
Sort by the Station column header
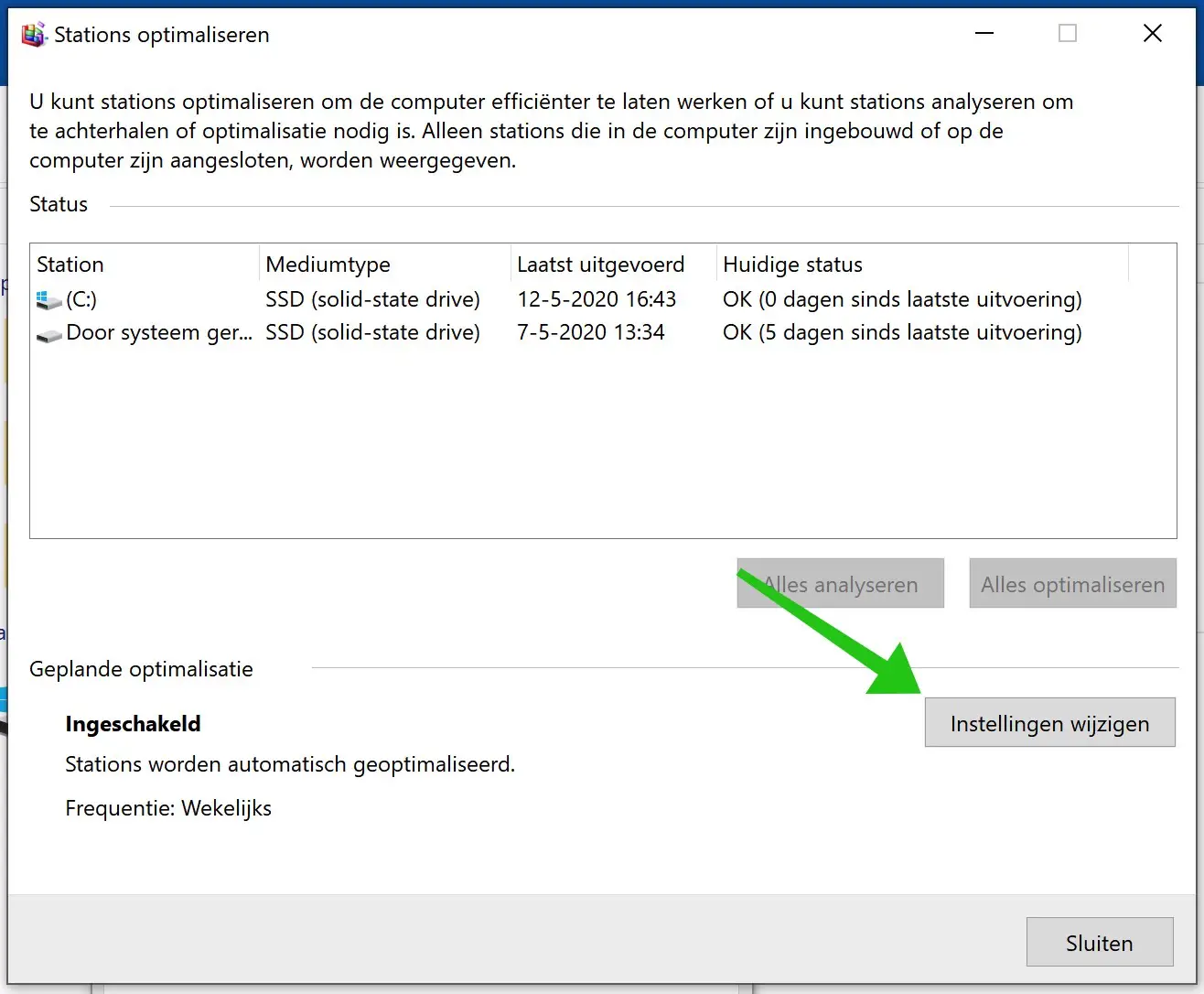[x=145, y=265]
